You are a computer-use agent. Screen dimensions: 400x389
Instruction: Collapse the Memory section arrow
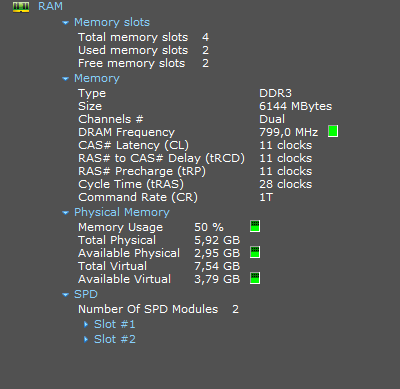coord(65,79)
